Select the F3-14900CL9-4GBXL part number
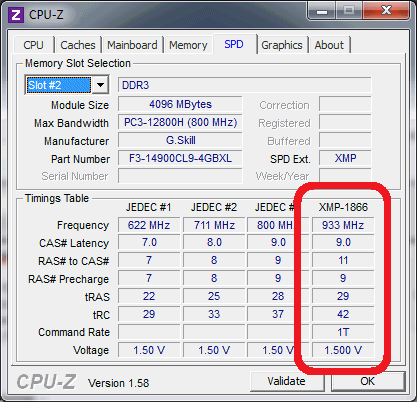Viewport: 417px width, 402px height. point(180,158)
